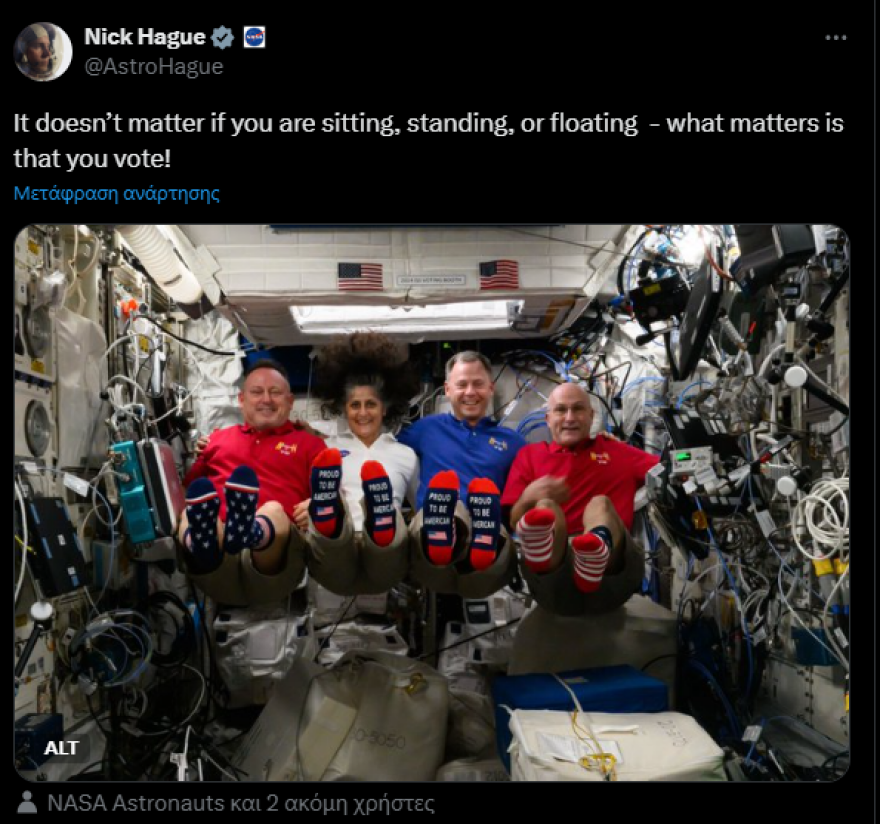
Task: Click the tweet text about voting
Action: (428, 140)
